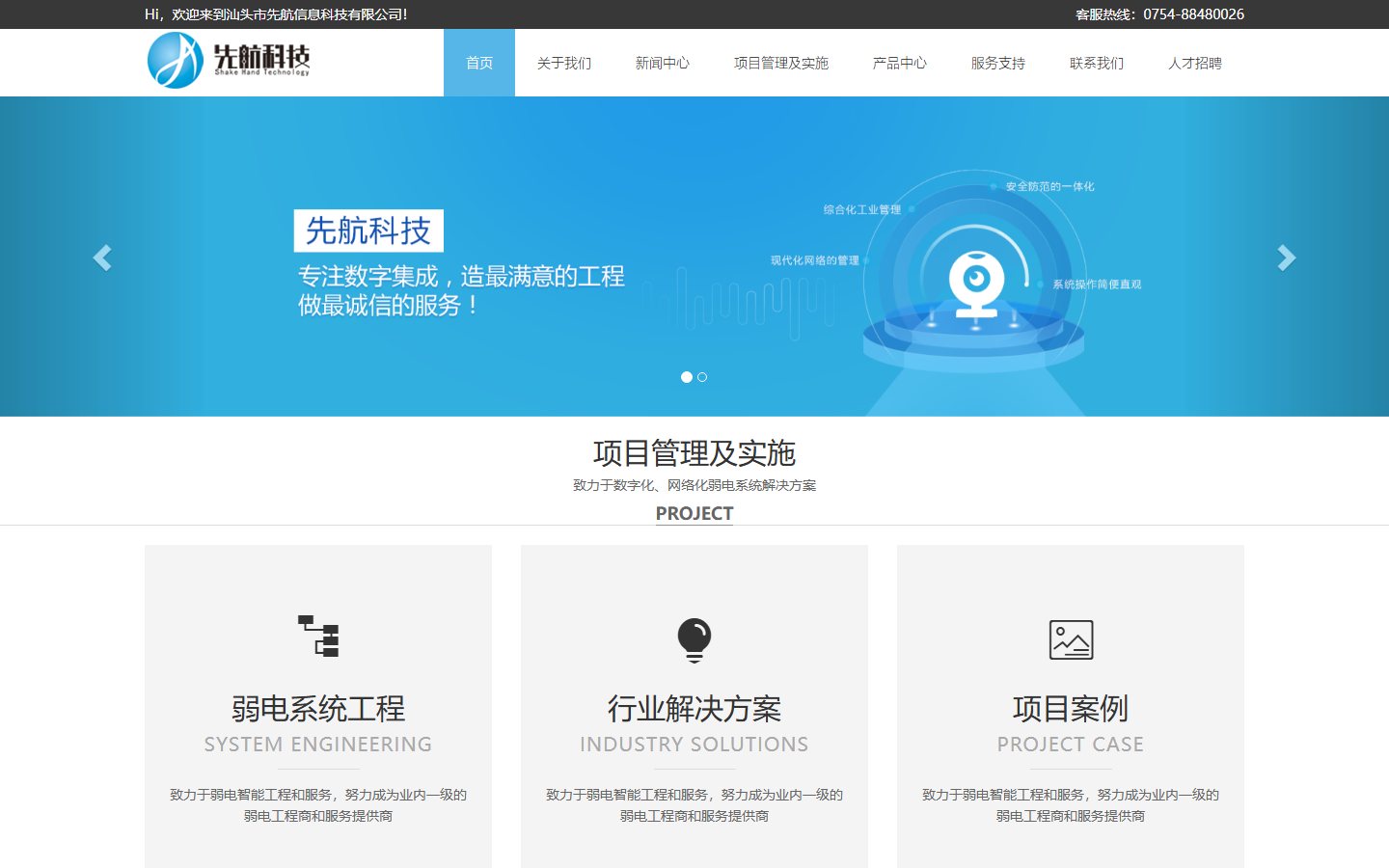Click the hotline number 0754-88480026
This screenshot has width=1389, height=868.
coord(1194,14)
